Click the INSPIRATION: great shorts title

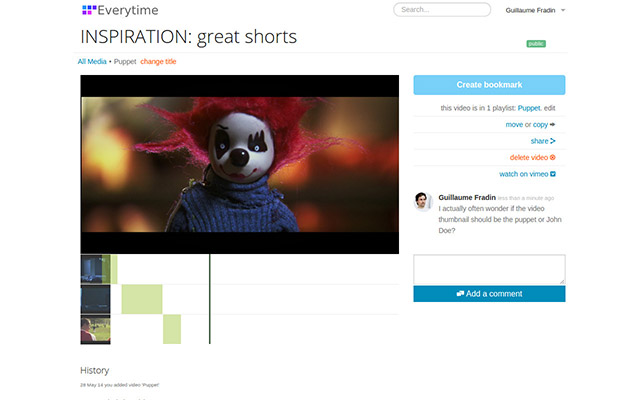tap(189, 37)
